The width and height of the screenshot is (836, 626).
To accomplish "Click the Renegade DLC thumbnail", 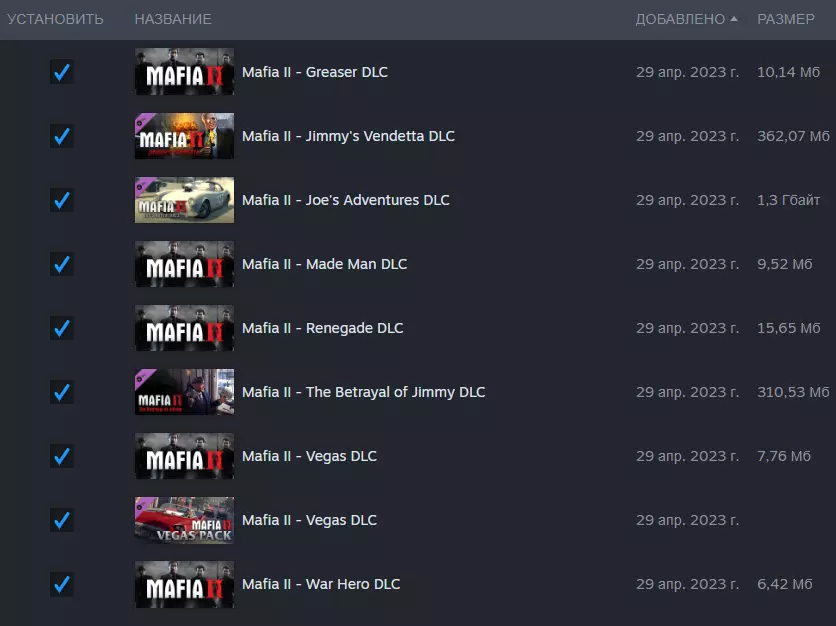I will (x=184, y=328).
